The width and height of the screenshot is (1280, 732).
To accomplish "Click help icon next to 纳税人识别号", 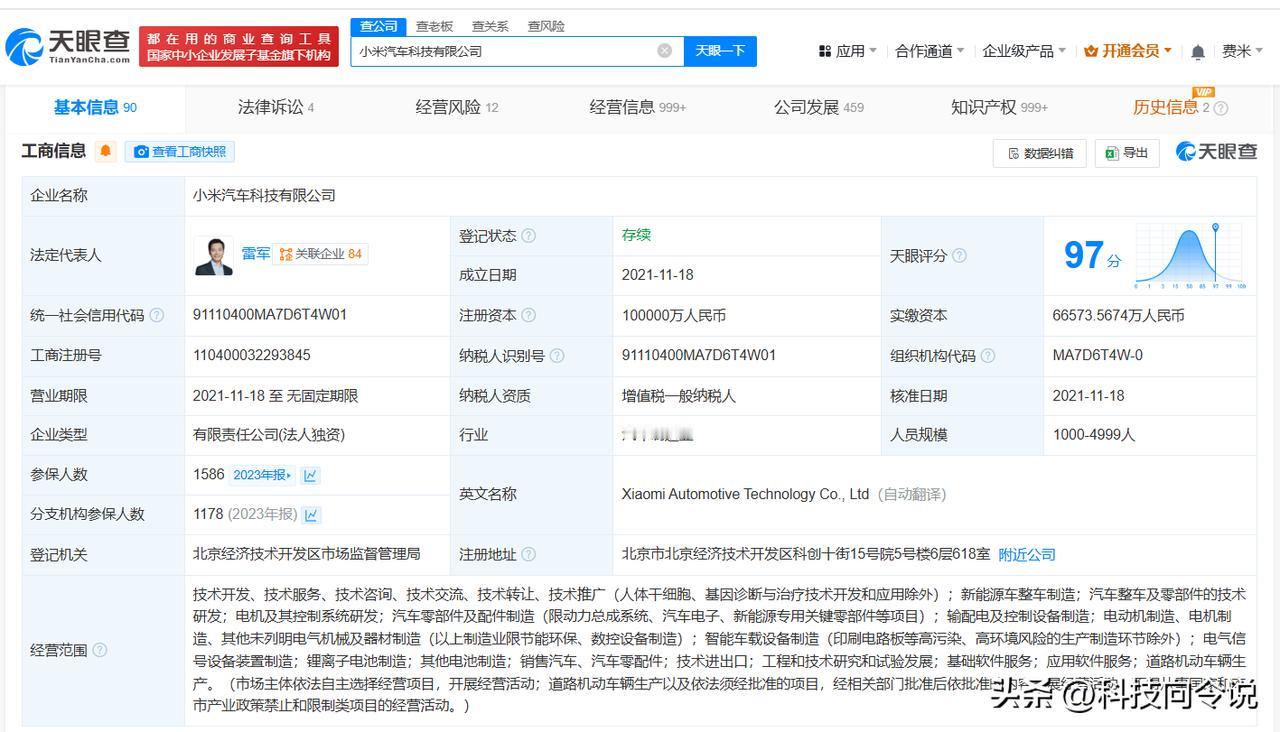I will click(x=557, y=356).
